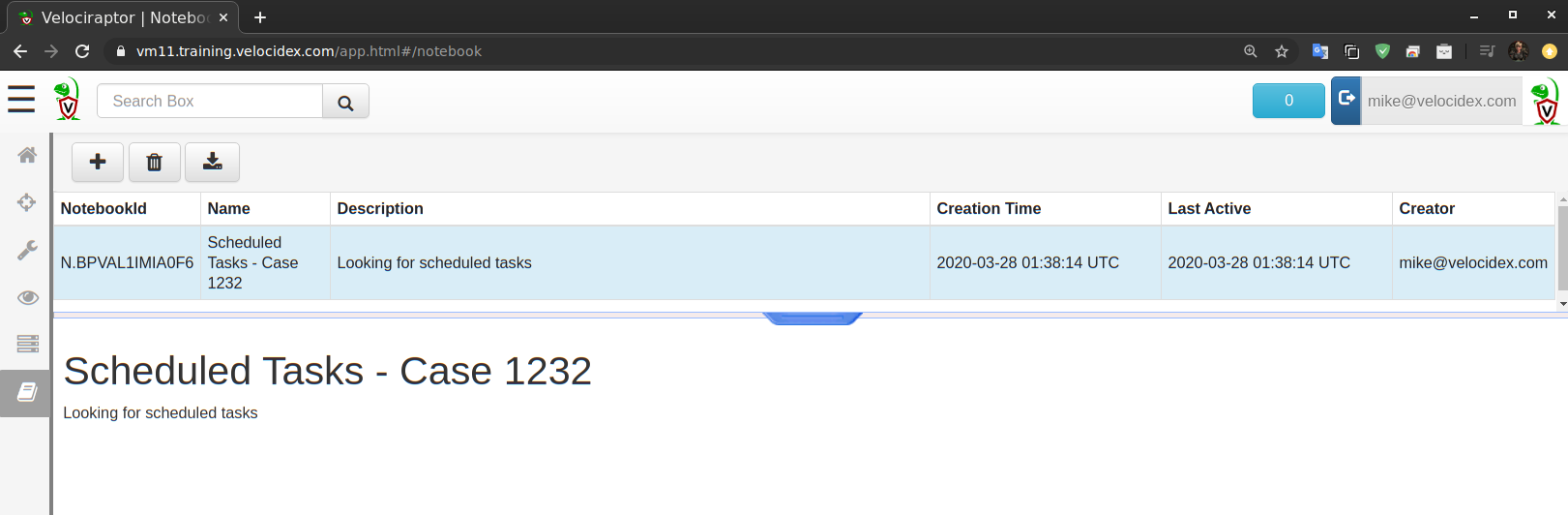The height and width of the screenshot is (515, 1568).
Task: Click the wrench artifacts icon
Action: point(27,250)
